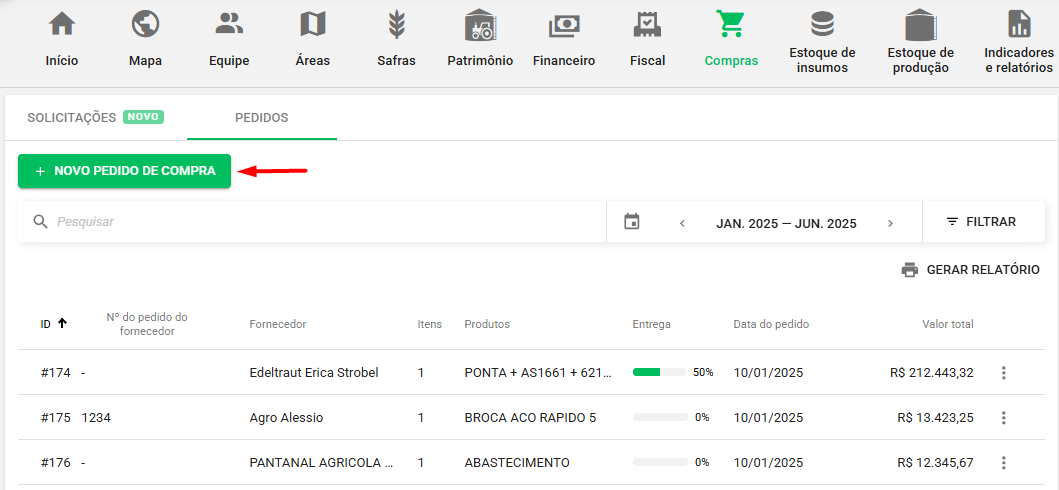Open the Início home icon

pos(62,23)
